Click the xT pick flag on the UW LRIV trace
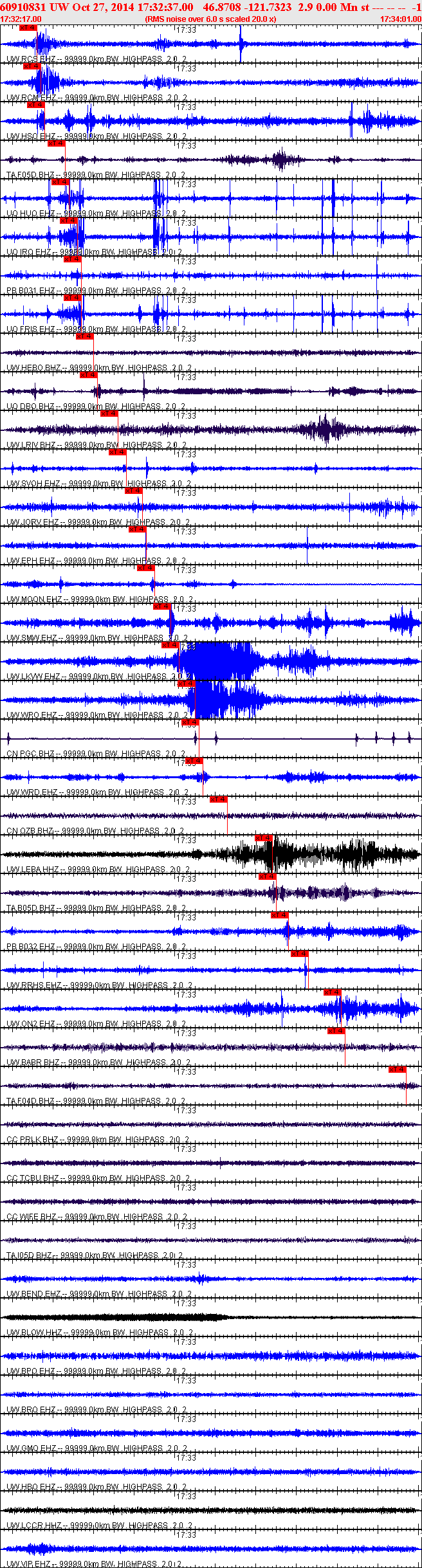 click(109, 414)
